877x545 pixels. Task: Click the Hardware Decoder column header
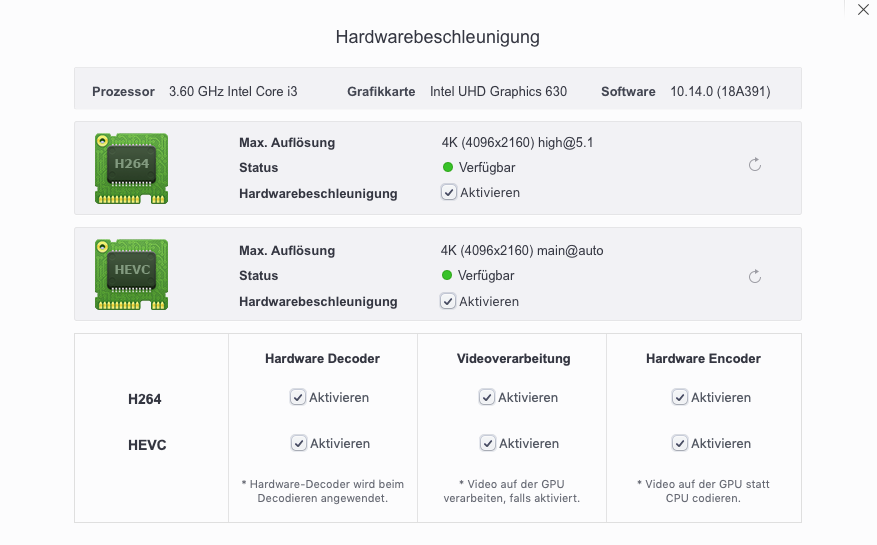(322, 358)
